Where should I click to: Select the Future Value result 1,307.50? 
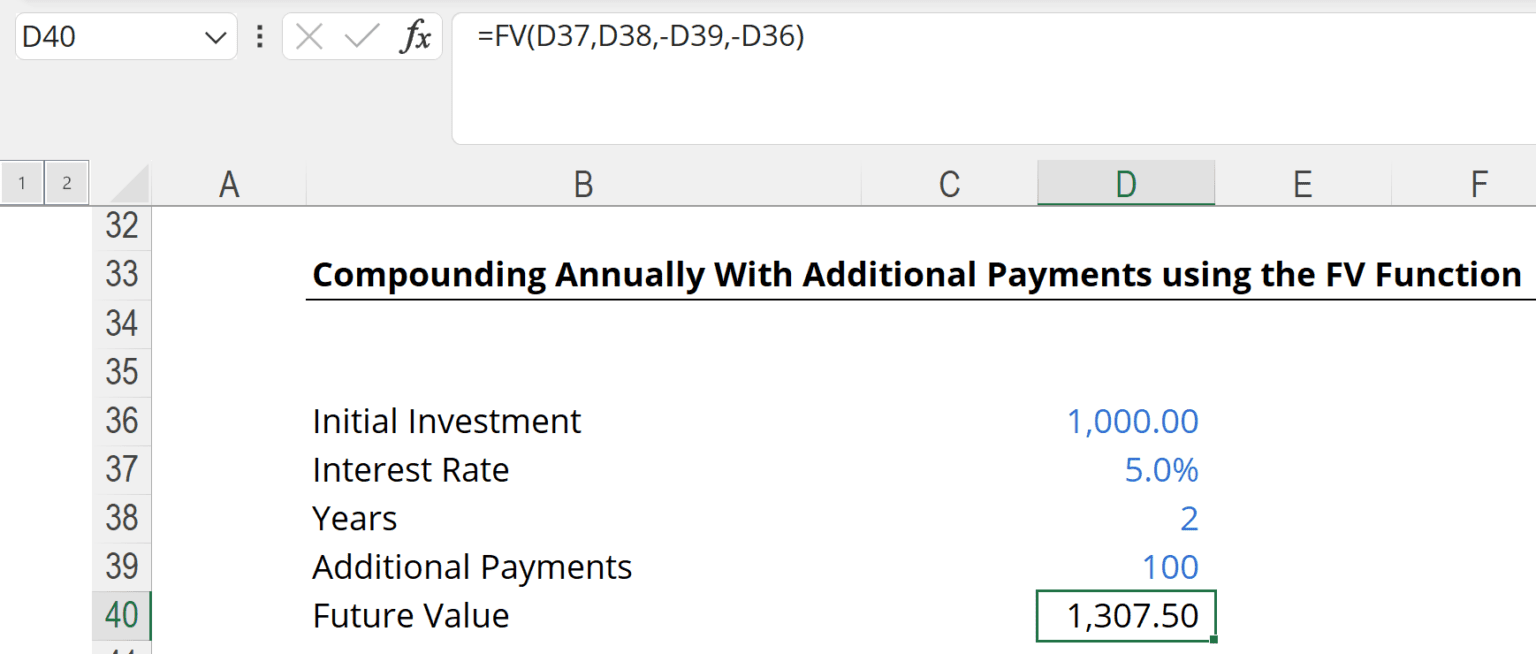1126,616
